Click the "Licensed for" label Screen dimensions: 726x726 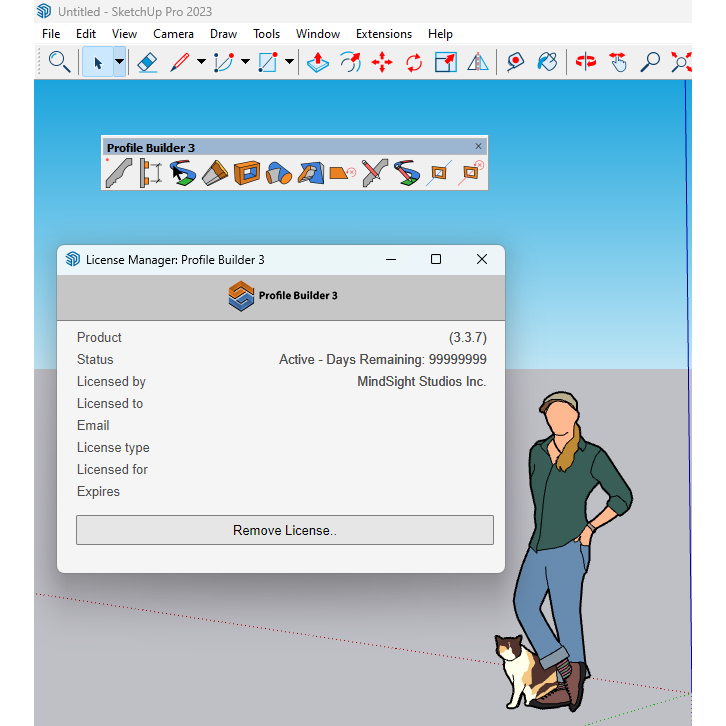[112, 469]
